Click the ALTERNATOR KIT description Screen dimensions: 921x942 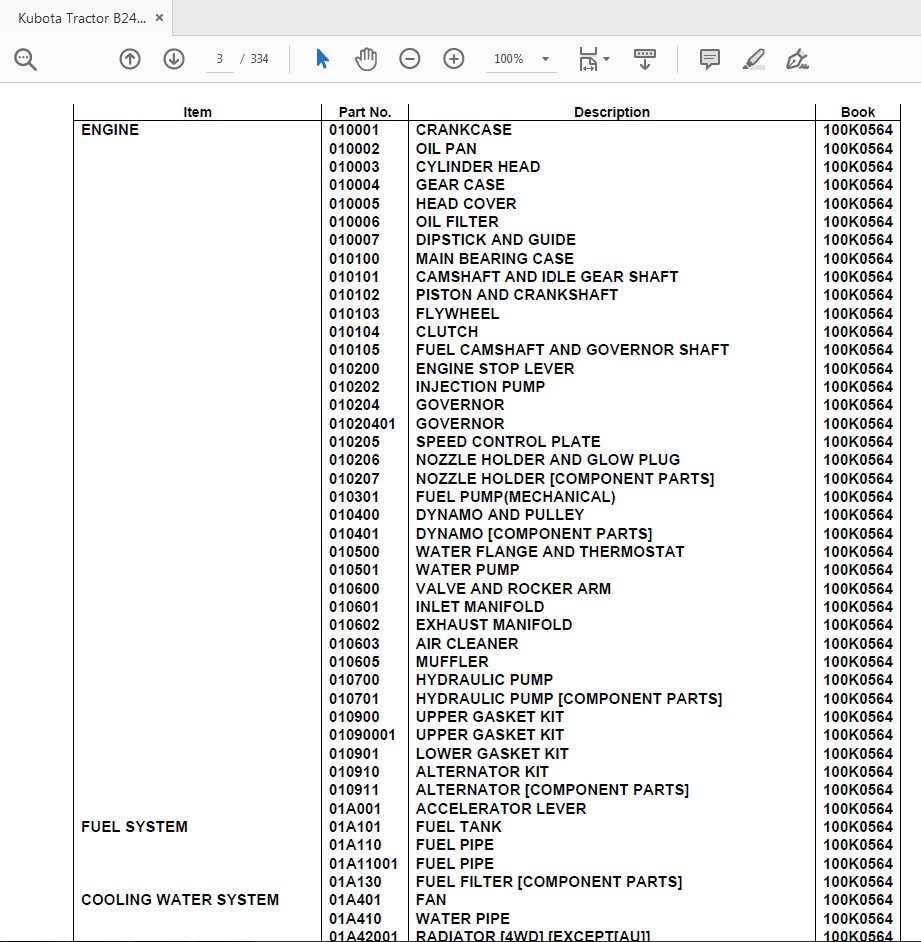pyautogui.click(x=482, y=771)
